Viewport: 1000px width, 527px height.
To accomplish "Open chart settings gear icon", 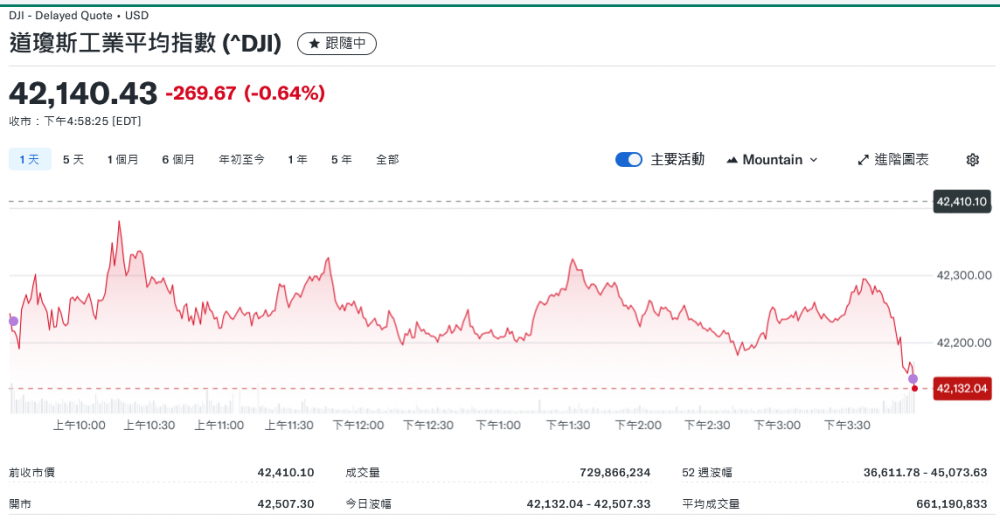I will tap(973, 160).
